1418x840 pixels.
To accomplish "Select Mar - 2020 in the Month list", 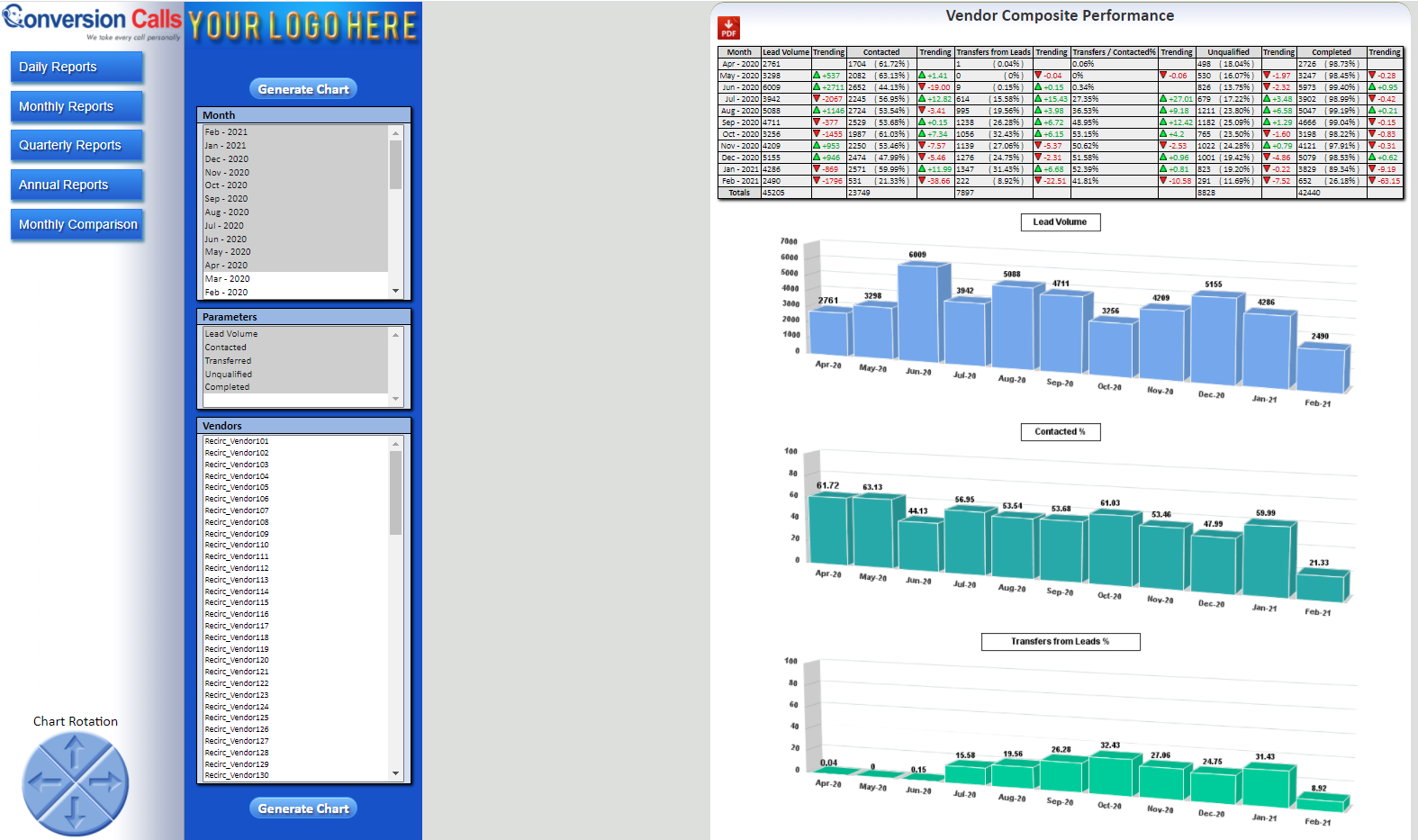I will click(x=227, y=279).
